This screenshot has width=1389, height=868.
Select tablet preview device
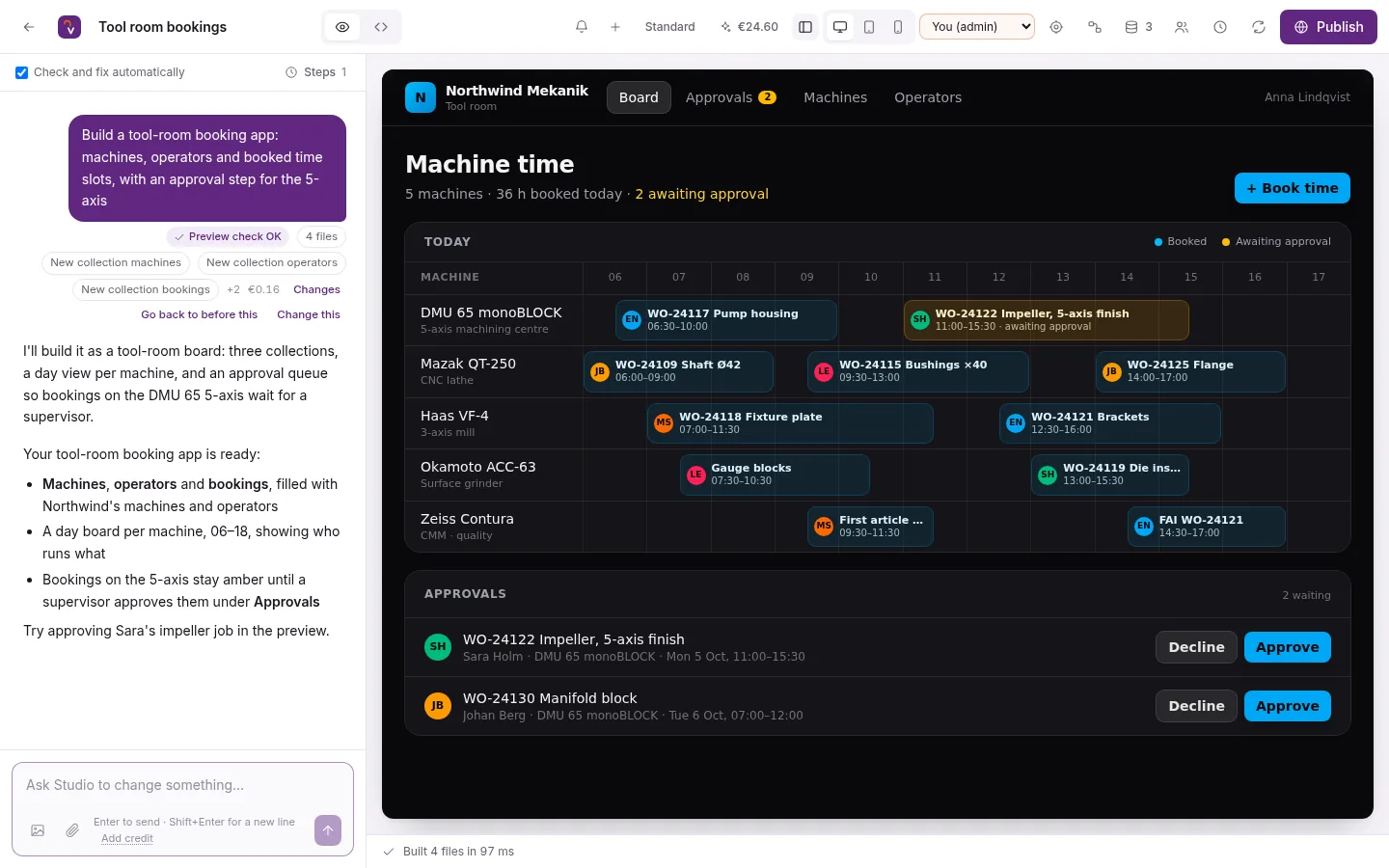(x=869, y=27)
